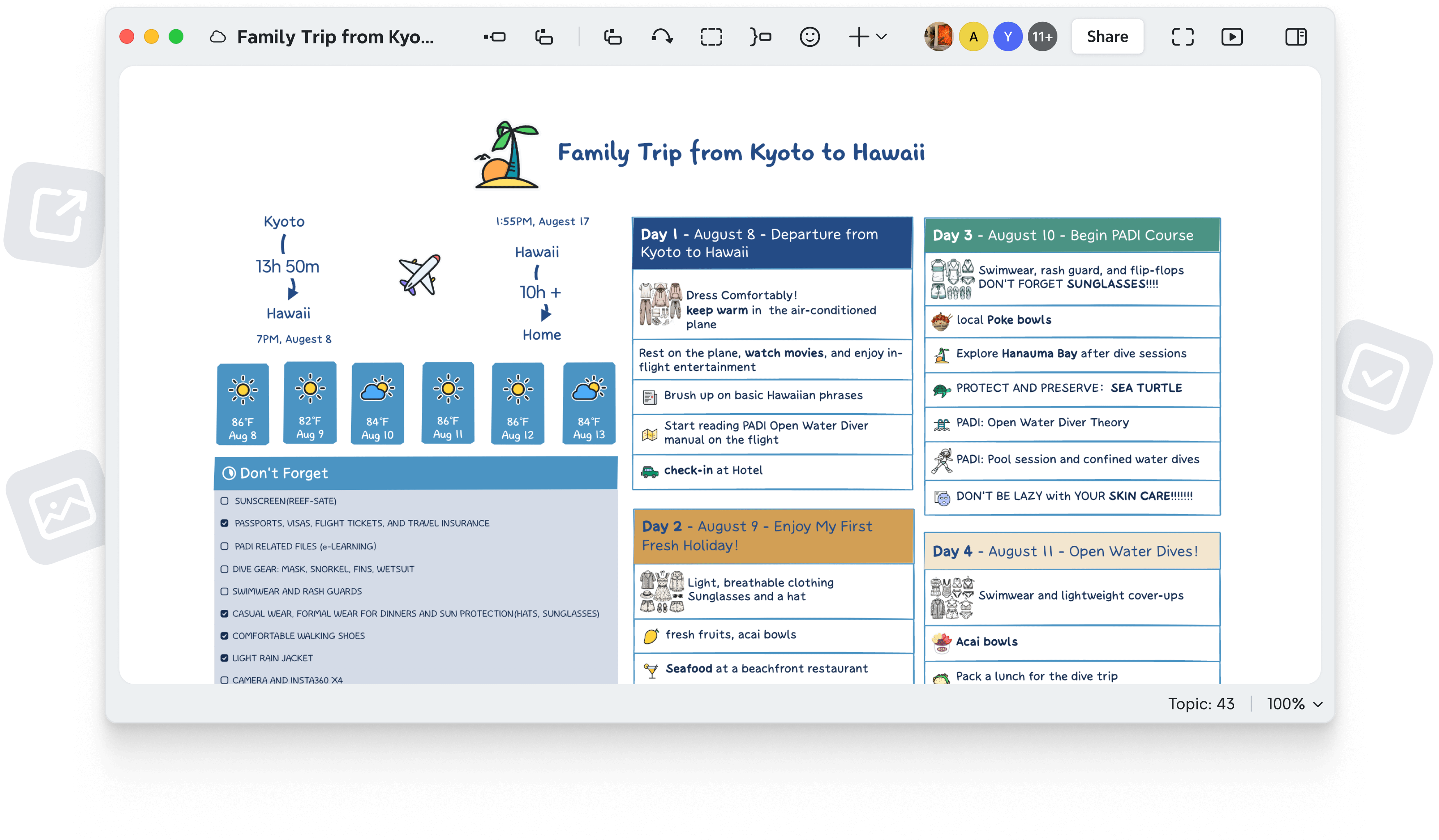This screenshot has height=840, width=1439.
Task: Show the 11+ collaborators list
Action: 1043,37
